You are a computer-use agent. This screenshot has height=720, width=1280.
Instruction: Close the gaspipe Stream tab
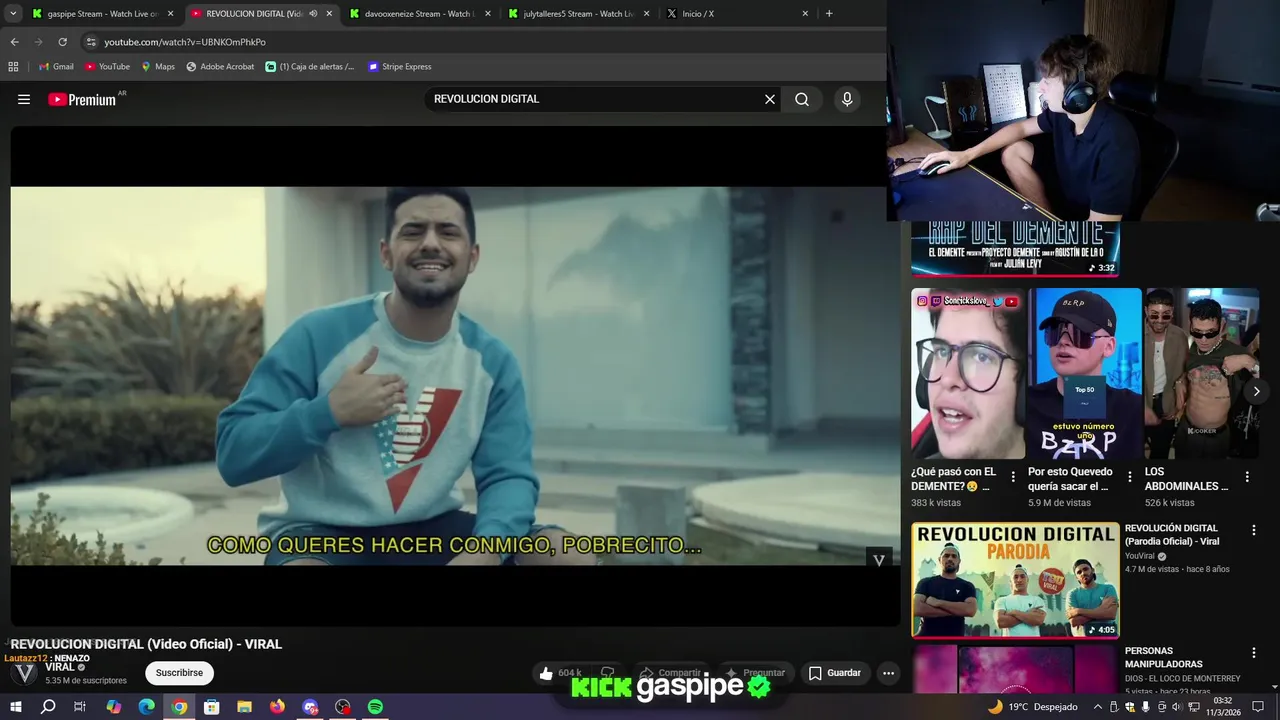[170, 14]
